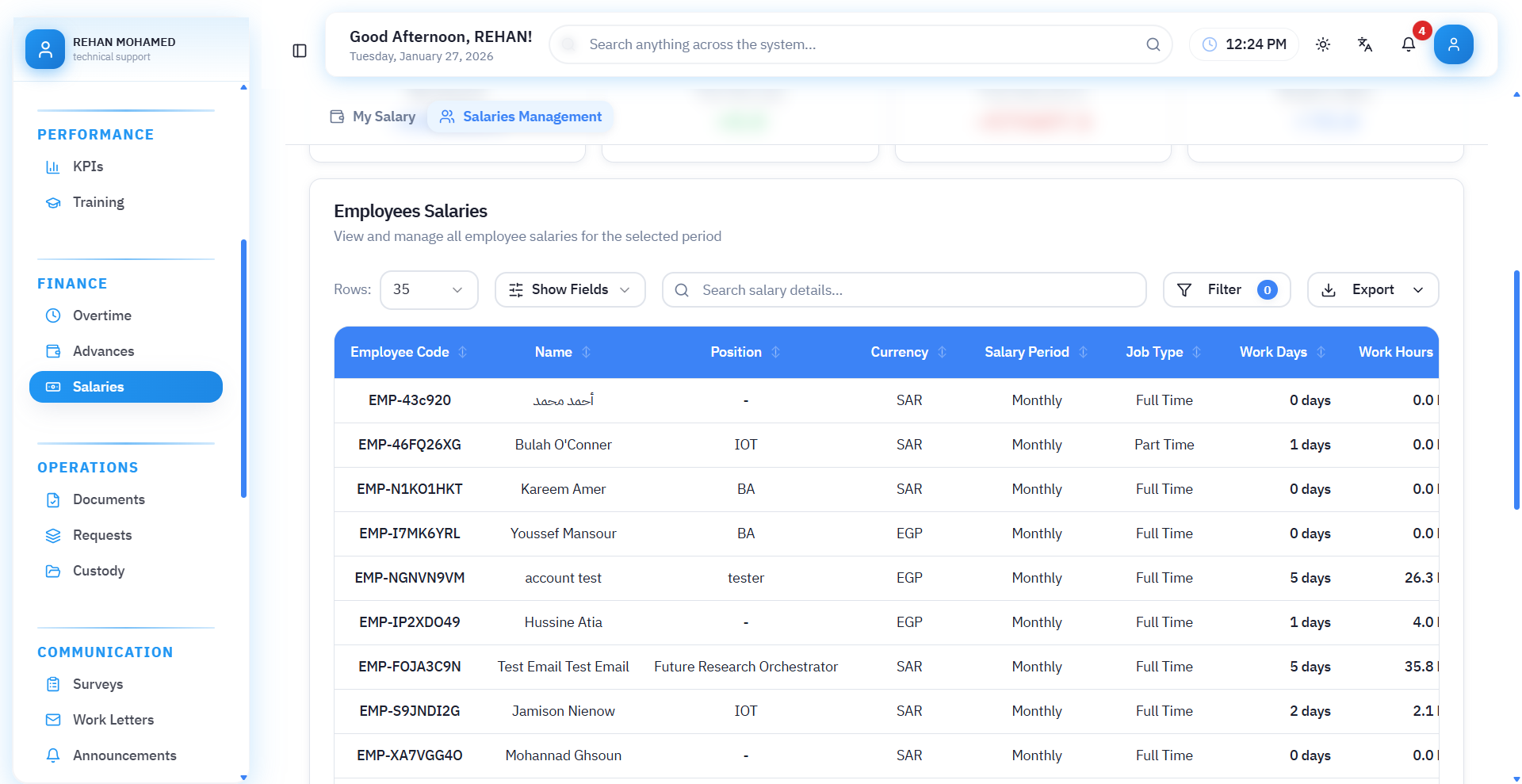
Task: Select the Salaries Management tab
Action: coord(521,117)
